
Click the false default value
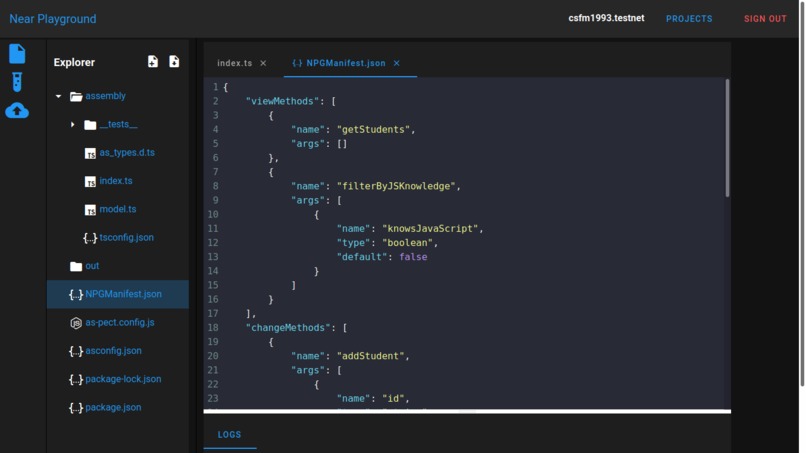(x=413, y=257)
